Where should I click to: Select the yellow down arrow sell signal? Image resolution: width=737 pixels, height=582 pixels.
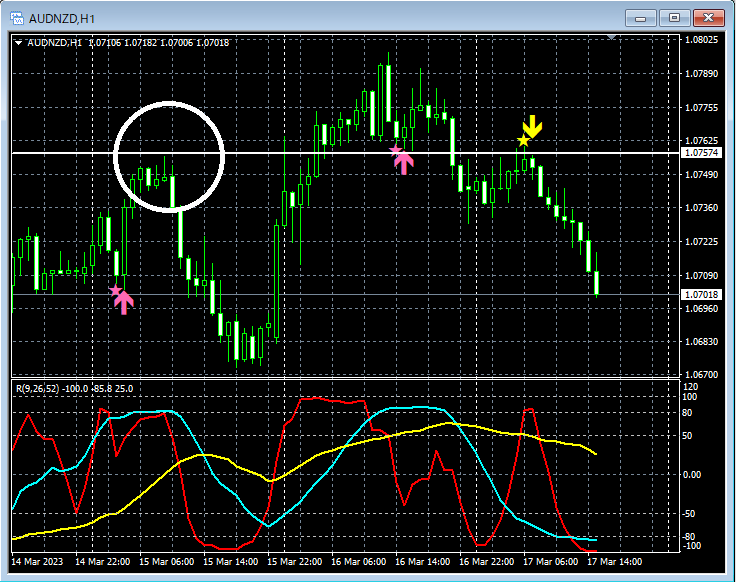pyautogui.click(x=533, y=126)
